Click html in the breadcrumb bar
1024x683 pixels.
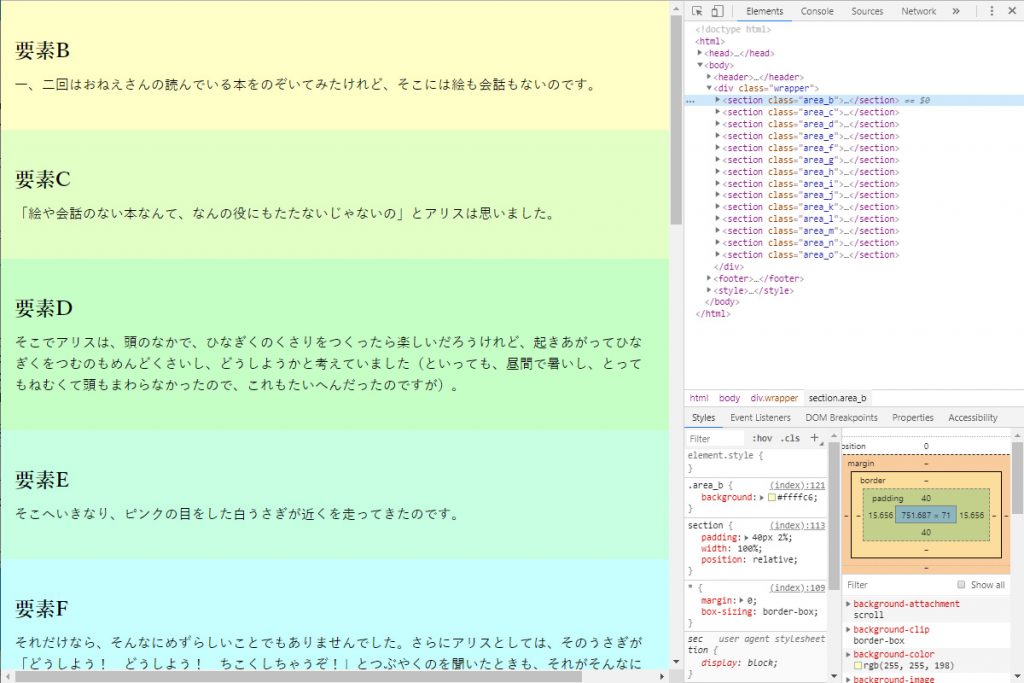pyautogui.click(x=699, y=398)
